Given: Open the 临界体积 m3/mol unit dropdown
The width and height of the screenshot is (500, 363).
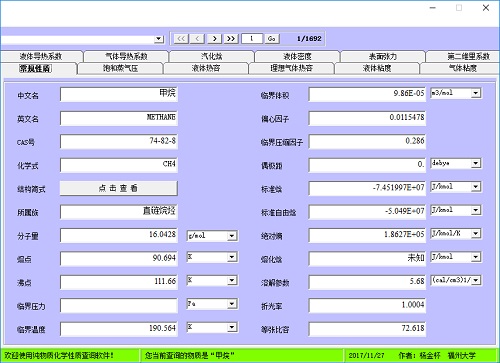Looking at the screenshot, I should 476,93.
